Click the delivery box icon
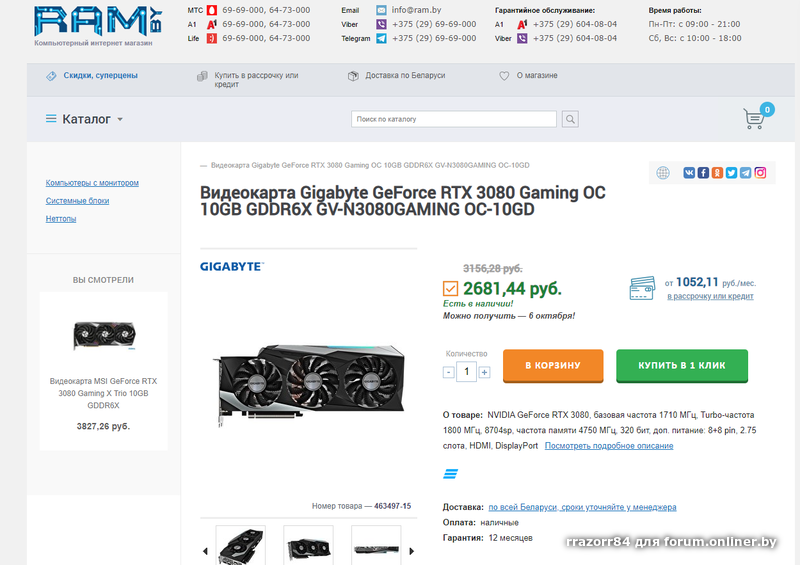This screenshot has height=565, width=800. tap(353, 76)
